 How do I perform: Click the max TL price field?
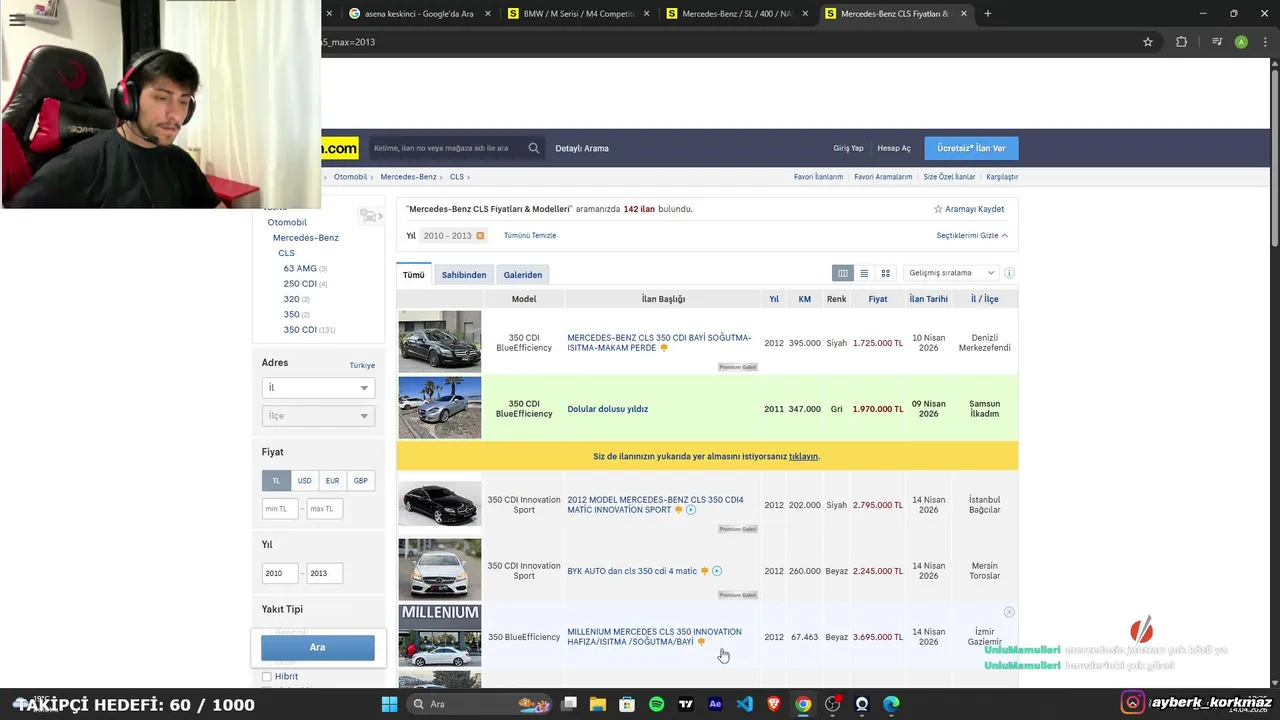(325, 509)
